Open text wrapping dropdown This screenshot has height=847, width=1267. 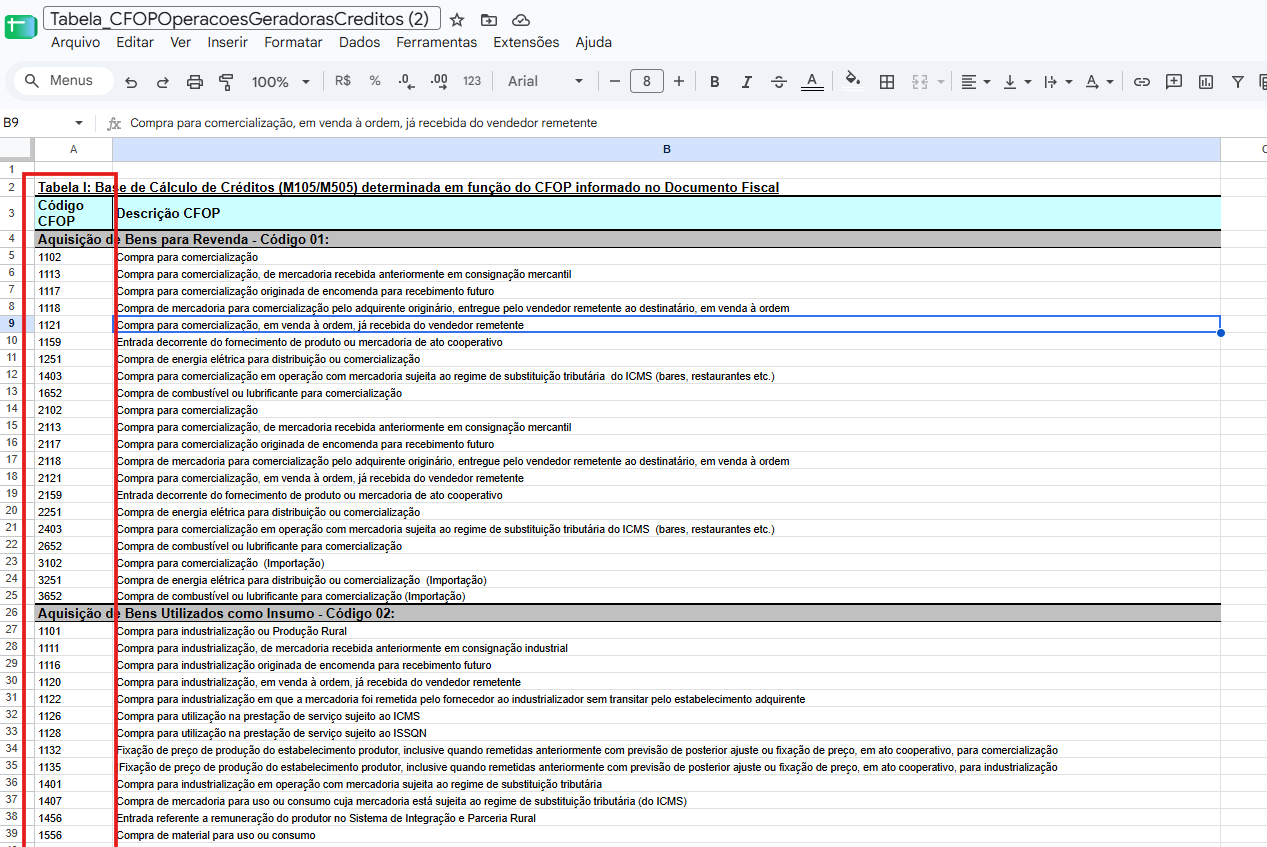click(1058, 81)
